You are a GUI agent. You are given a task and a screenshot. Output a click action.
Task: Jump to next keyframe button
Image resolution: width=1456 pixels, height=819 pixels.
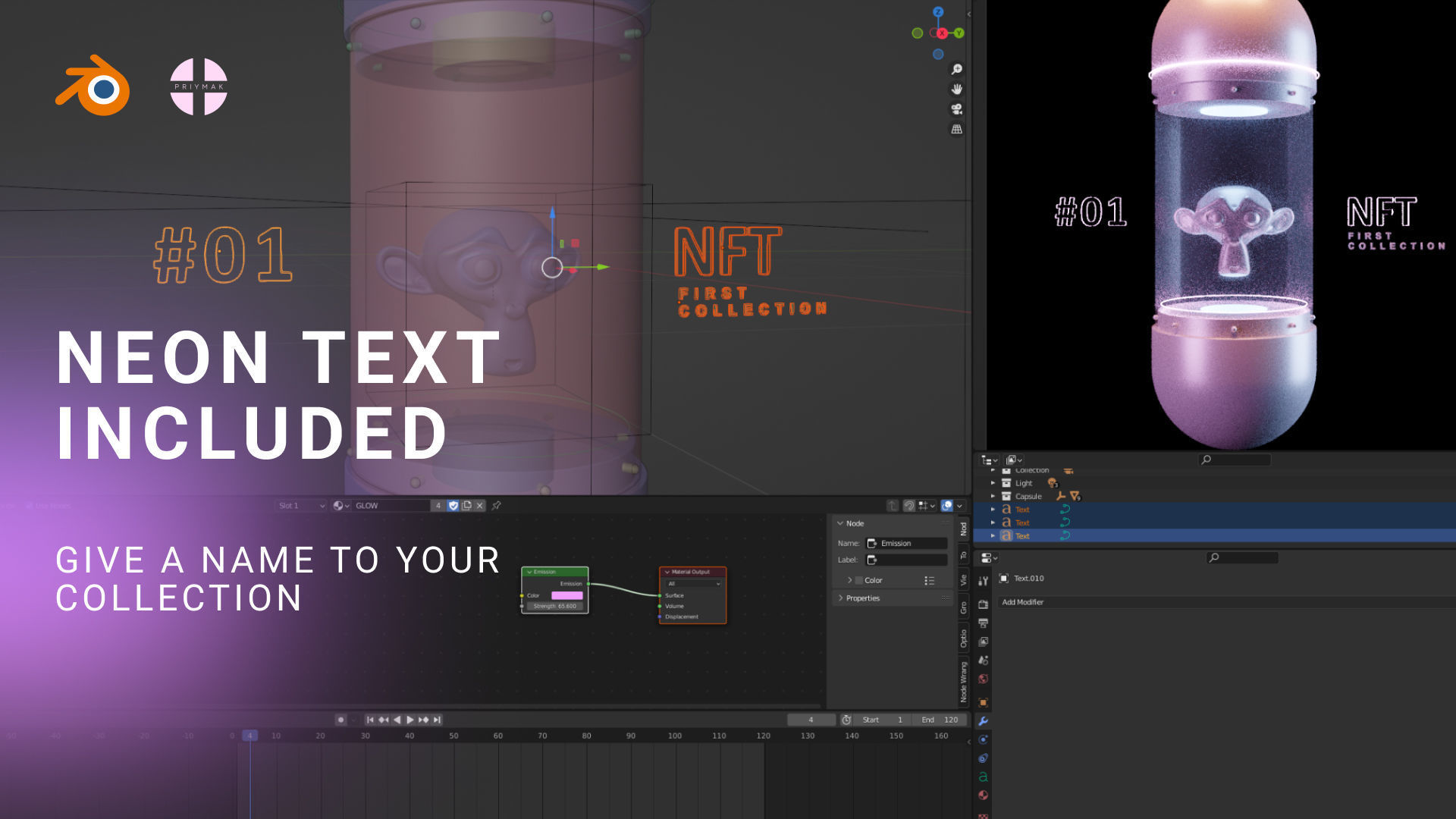tap(424, 720)
